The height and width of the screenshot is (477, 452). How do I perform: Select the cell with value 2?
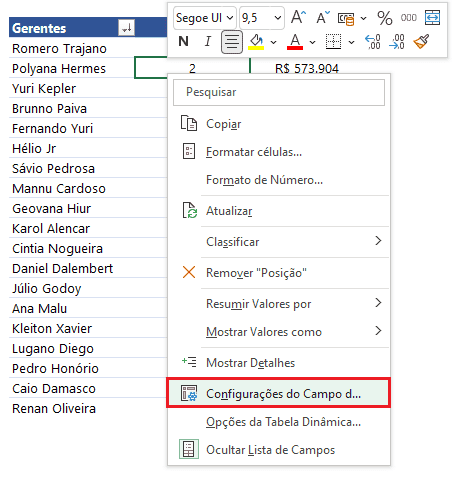click(192, 69)
